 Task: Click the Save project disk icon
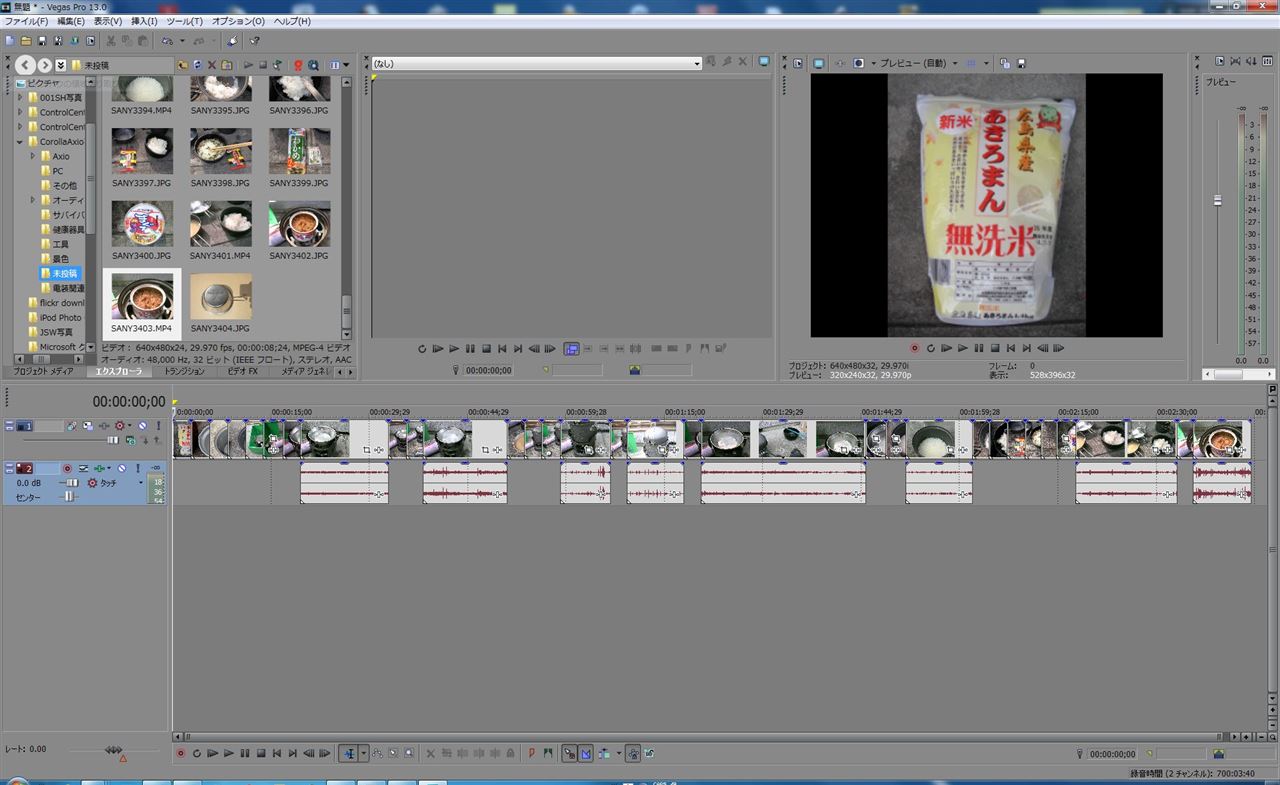click(x=42, y=41)
